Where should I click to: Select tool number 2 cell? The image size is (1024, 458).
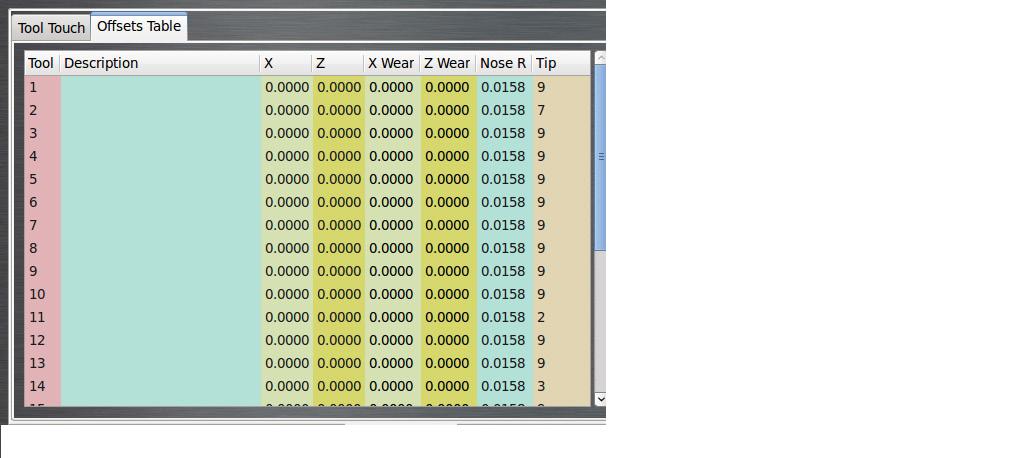pos(42,110)
